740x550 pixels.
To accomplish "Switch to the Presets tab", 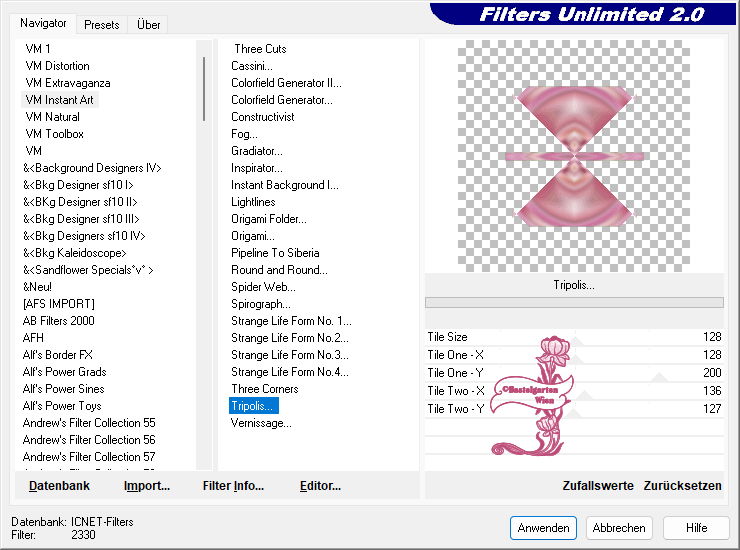I will [102, 25].
